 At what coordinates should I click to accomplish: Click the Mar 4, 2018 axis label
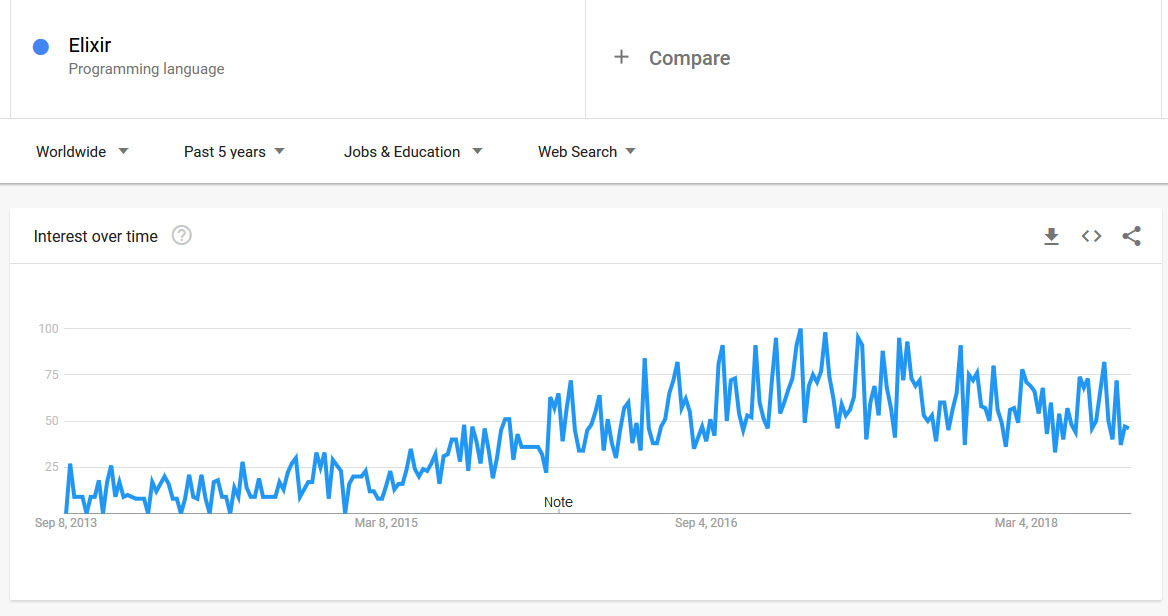1026,523
